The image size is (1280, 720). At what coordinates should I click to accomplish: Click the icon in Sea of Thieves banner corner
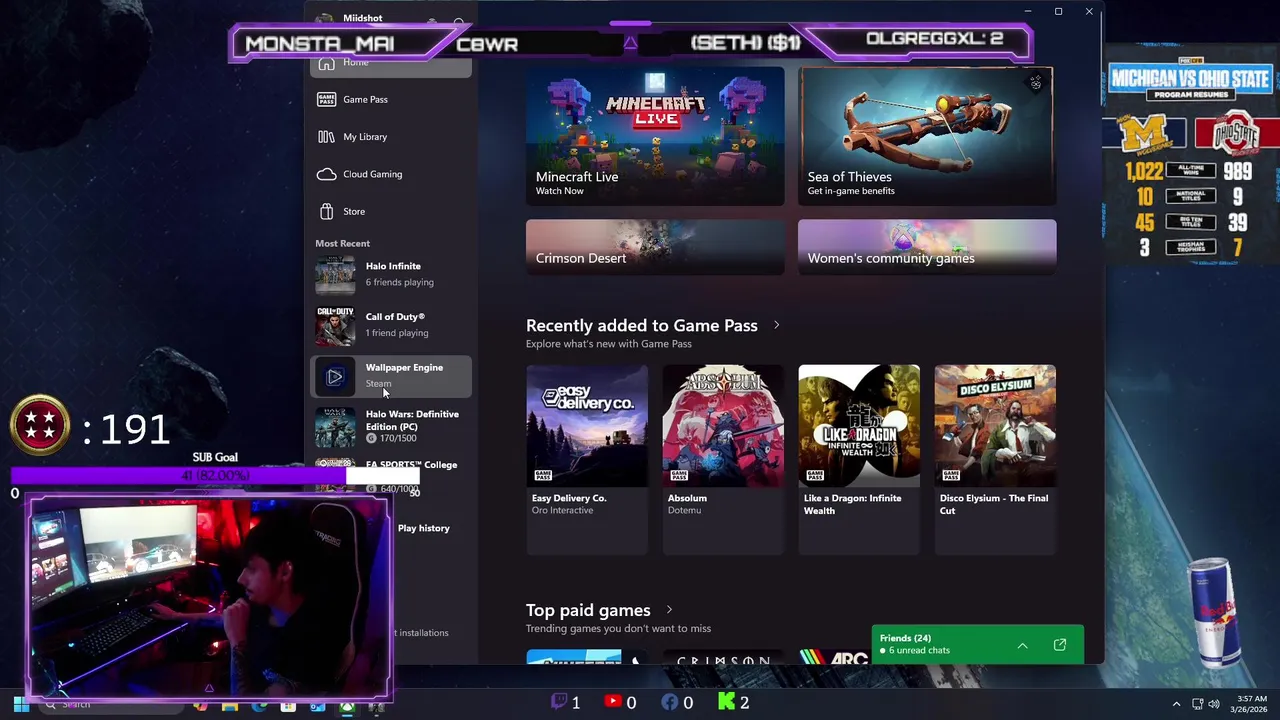point(1035,83)
